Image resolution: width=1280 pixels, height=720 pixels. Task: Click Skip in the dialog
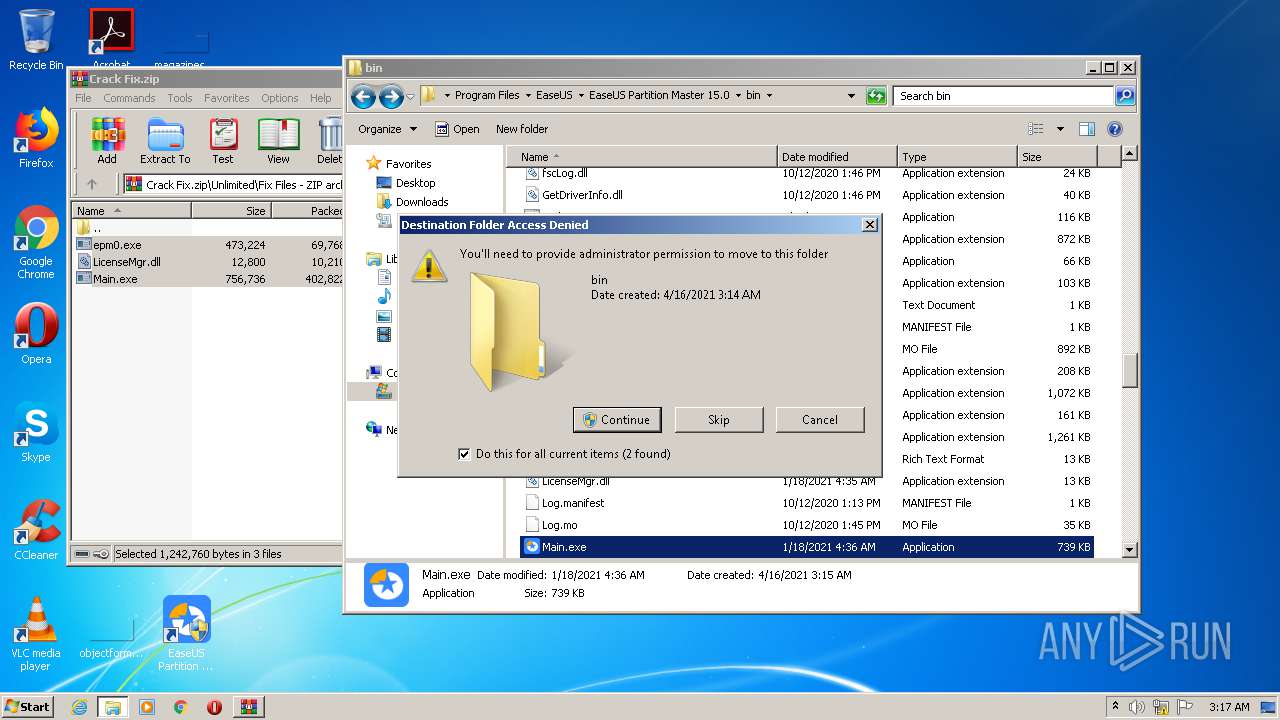point(719,420)
